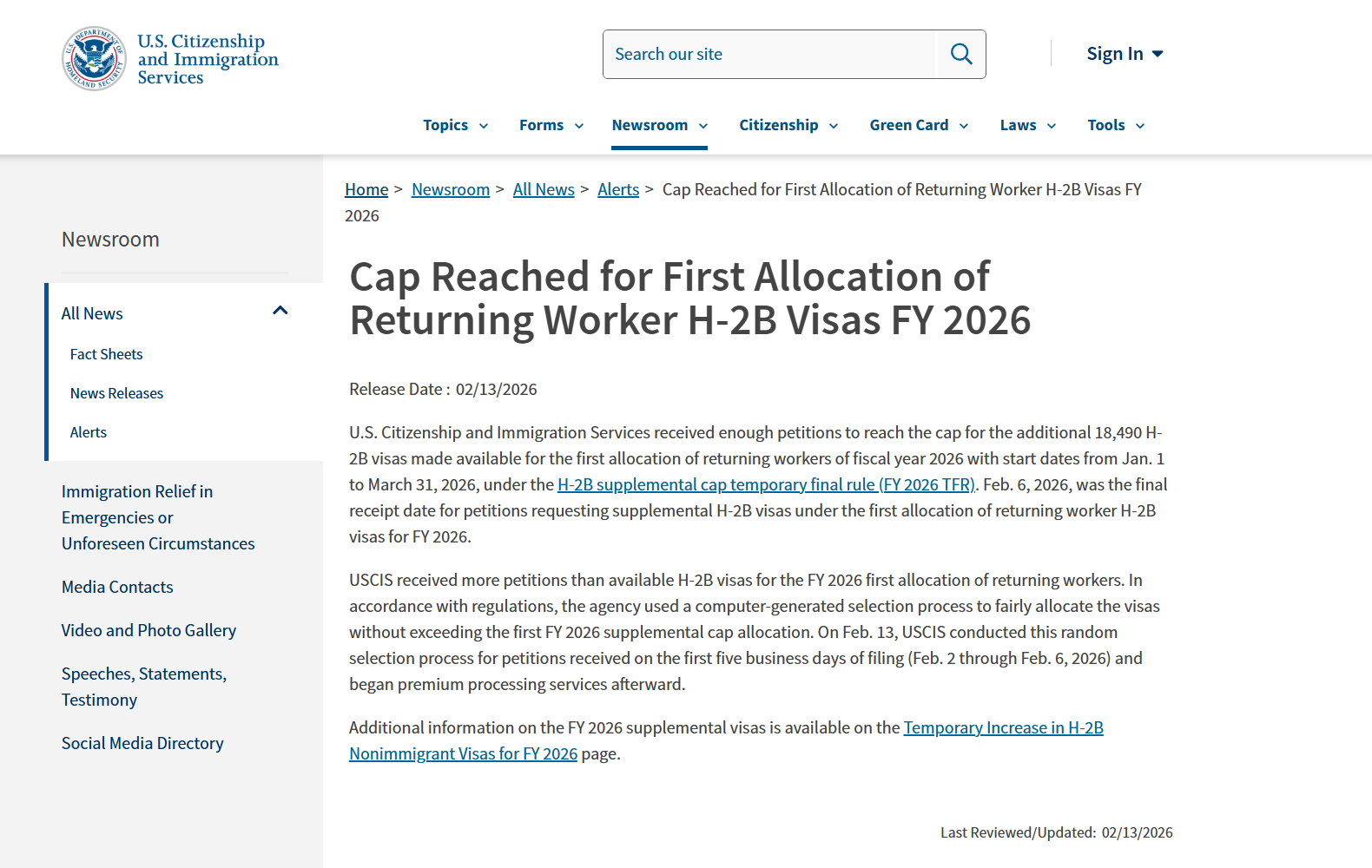Screen dimensions: 1372x868
Task: Type in the Search our site field
Action: [770, 54]
